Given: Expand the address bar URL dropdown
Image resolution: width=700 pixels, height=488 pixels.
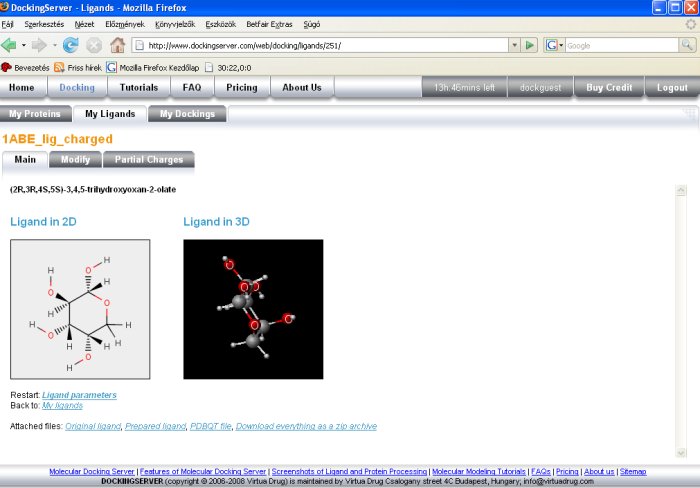Looking at the screenshot, I should click(515, 45).
